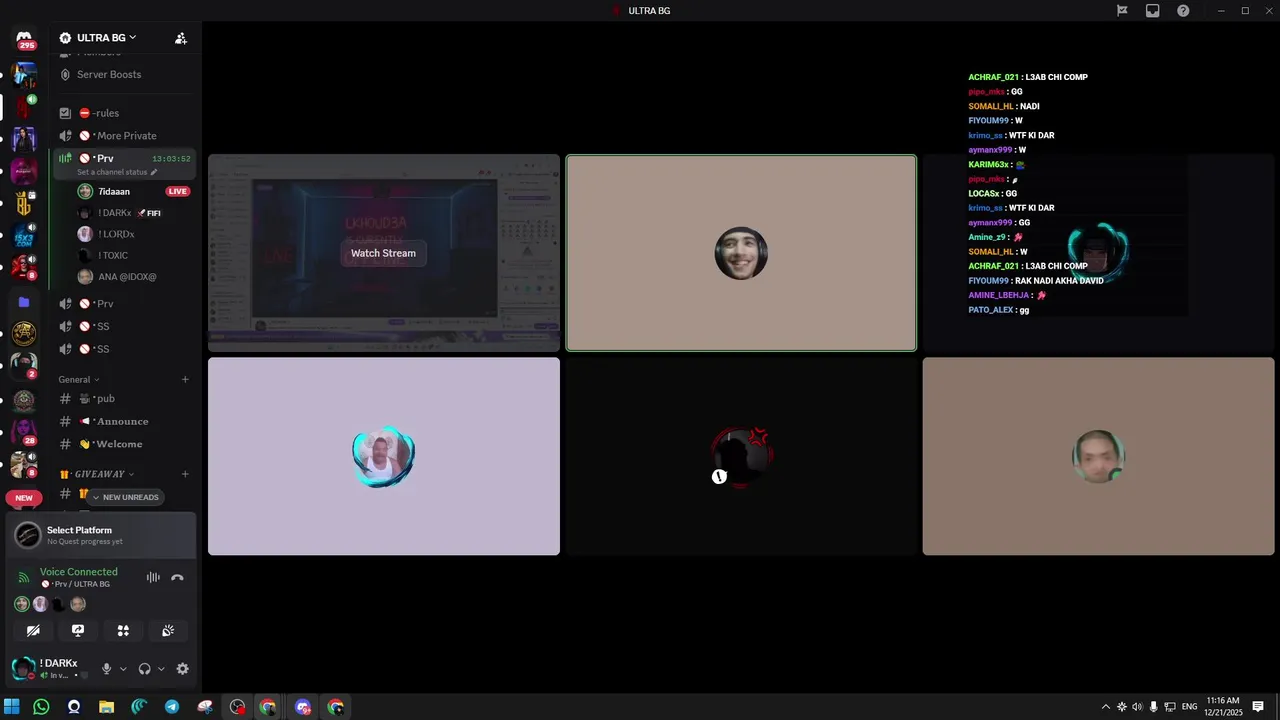
Task: Toggle noise suppression waveform icon
Action: [153, 577]
